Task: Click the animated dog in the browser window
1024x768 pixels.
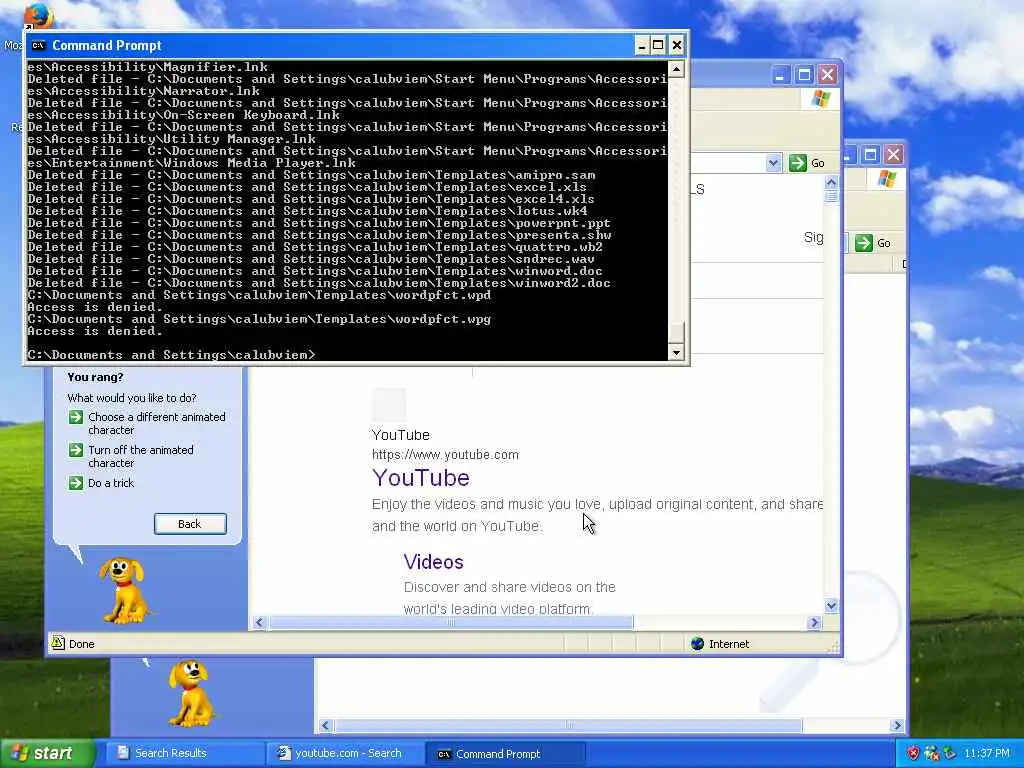Action: [123, 590]
